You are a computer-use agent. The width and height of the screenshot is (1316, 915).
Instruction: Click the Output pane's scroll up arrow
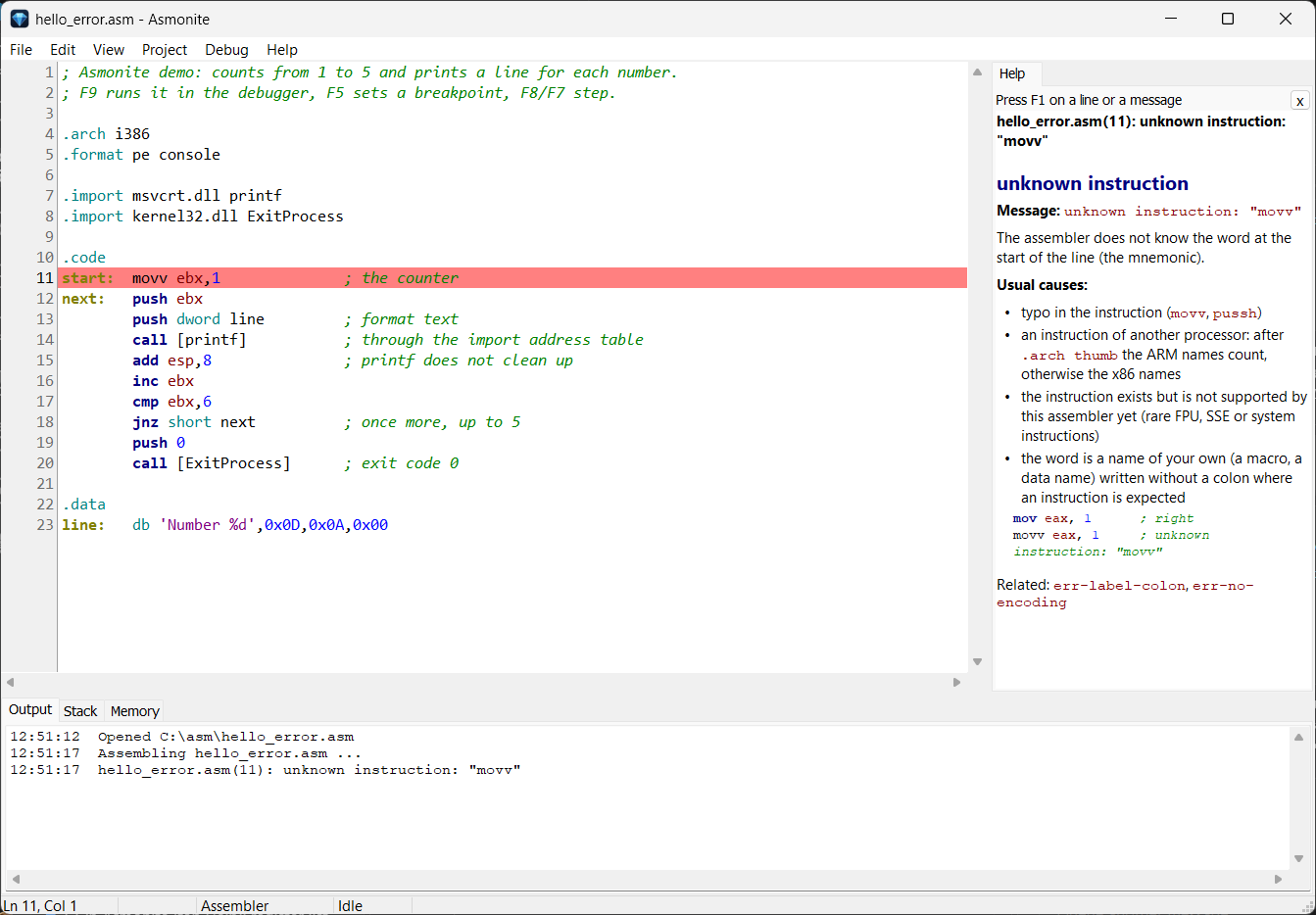coord(1298,737)
